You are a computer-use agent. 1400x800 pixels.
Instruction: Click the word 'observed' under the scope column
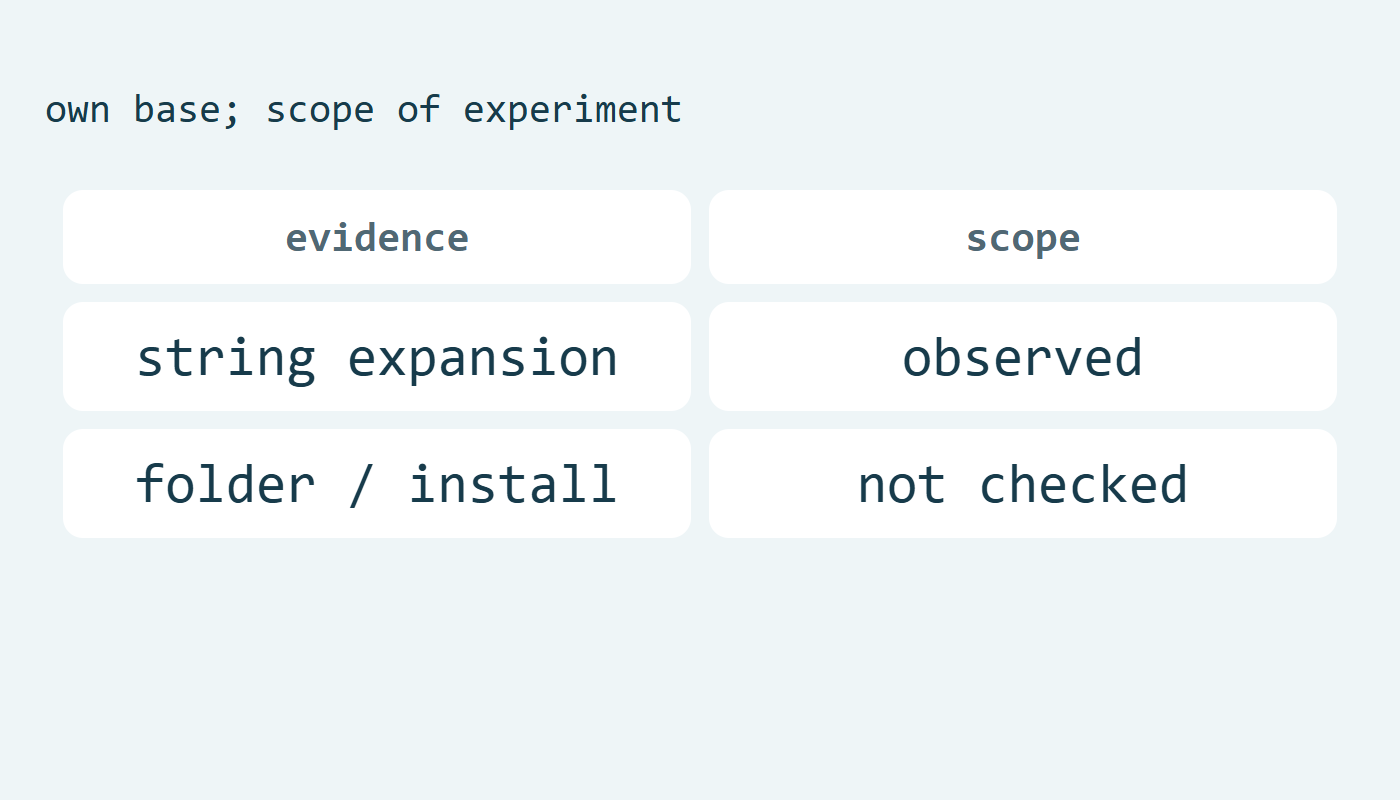pos(1023,357)
